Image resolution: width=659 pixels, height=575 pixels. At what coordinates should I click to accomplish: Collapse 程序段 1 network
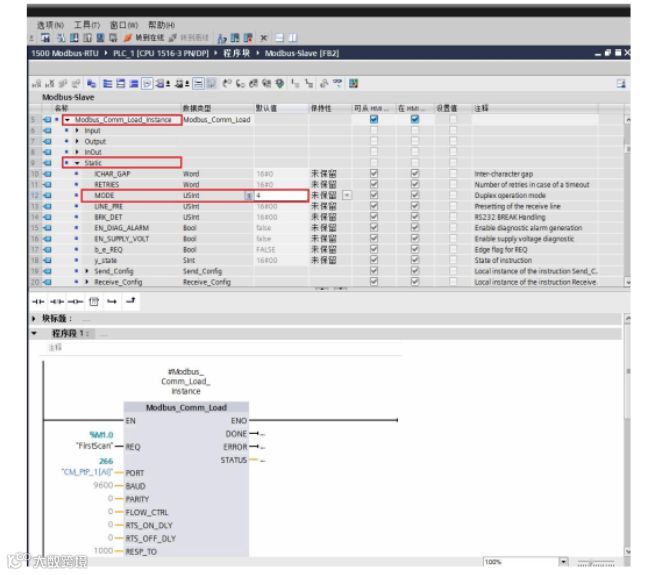[34, 334]
